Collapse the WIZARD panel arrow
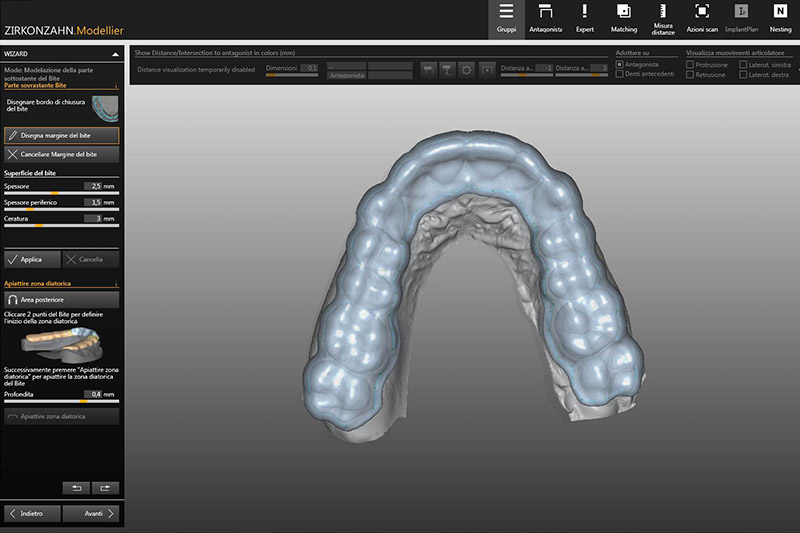This screenshot has height=533, width=800. pyautogui.click(x=115, y=53)
